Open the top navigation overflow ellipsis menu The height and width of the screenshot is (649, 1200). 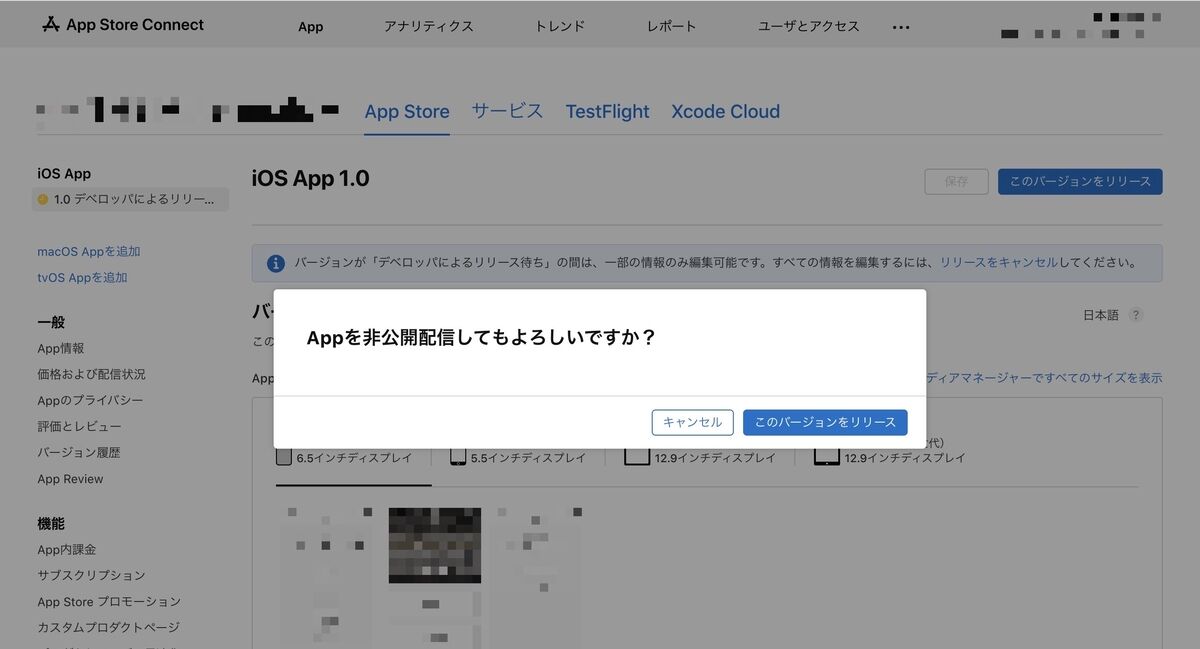(901, 27)
